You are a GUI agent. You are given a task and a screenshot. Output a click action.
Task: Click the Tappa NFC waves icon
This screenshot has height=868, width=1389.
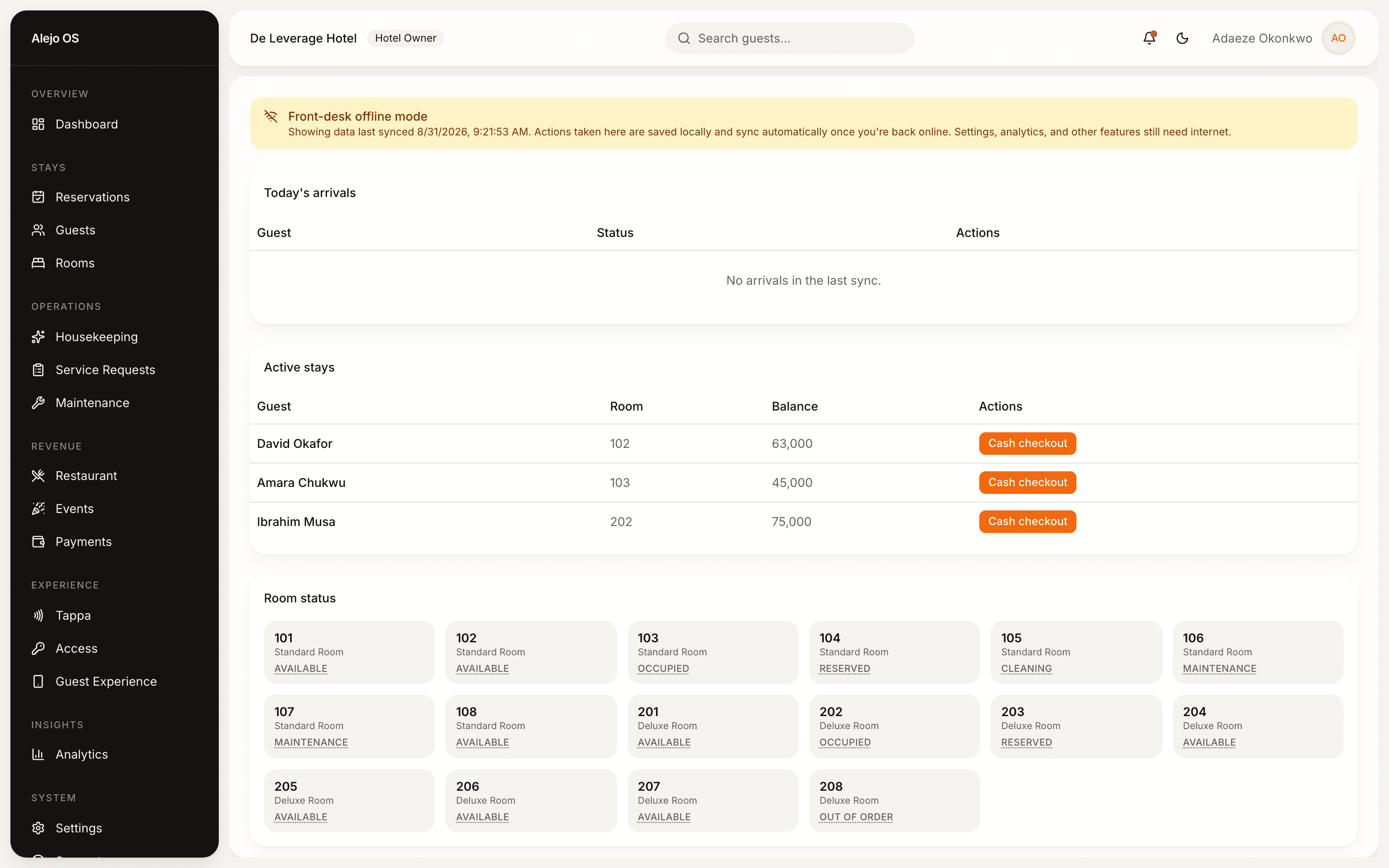tap(38, 615)
